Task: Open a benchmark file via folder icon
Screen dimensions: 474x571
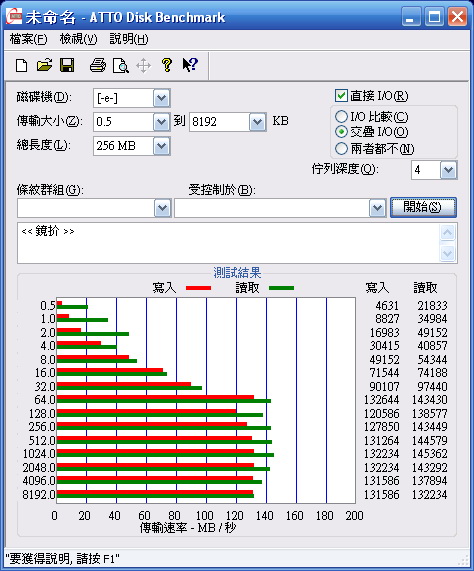Action: pyautogui.click(x=44, y=65)
